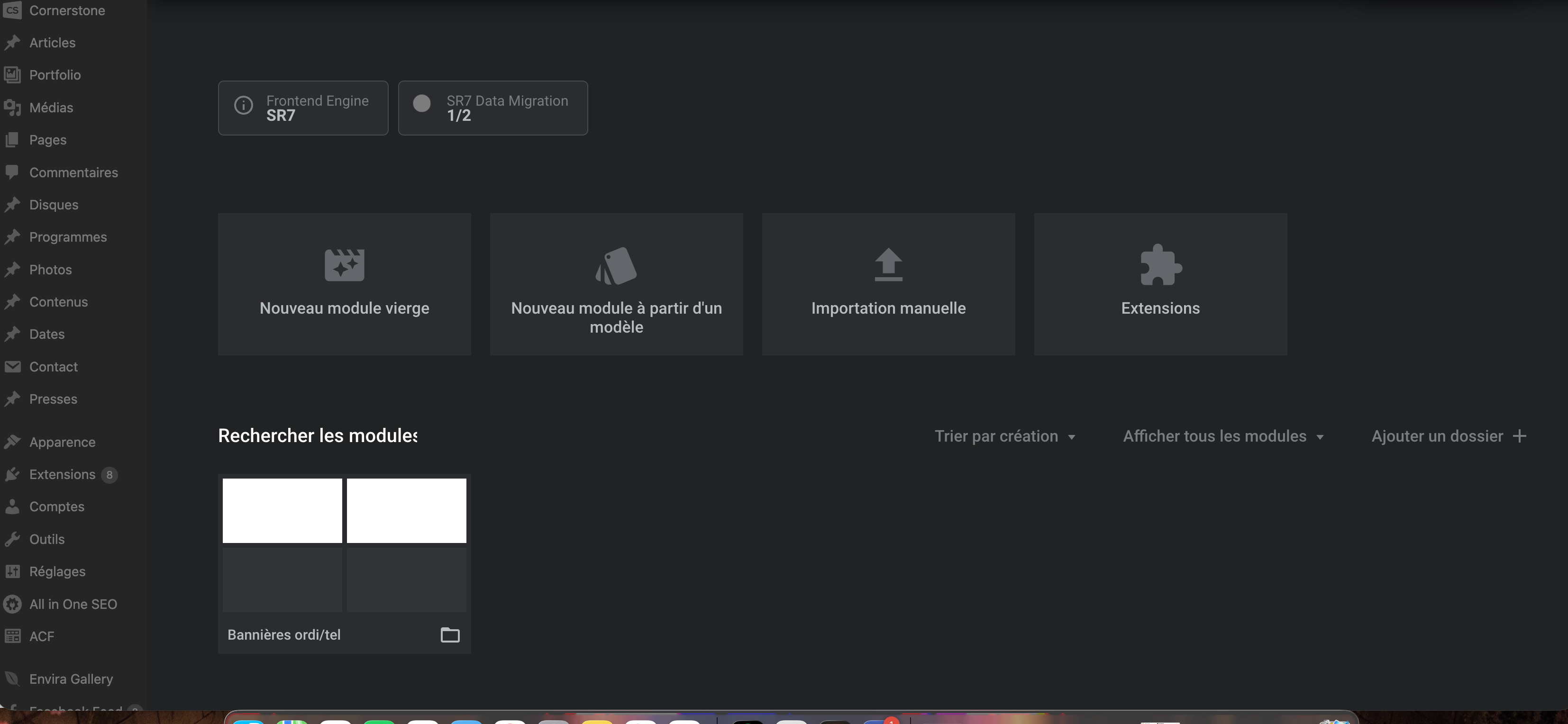
Task: Click the plus icon next to Ajouter un dossier
Action: coord(1519,436)
